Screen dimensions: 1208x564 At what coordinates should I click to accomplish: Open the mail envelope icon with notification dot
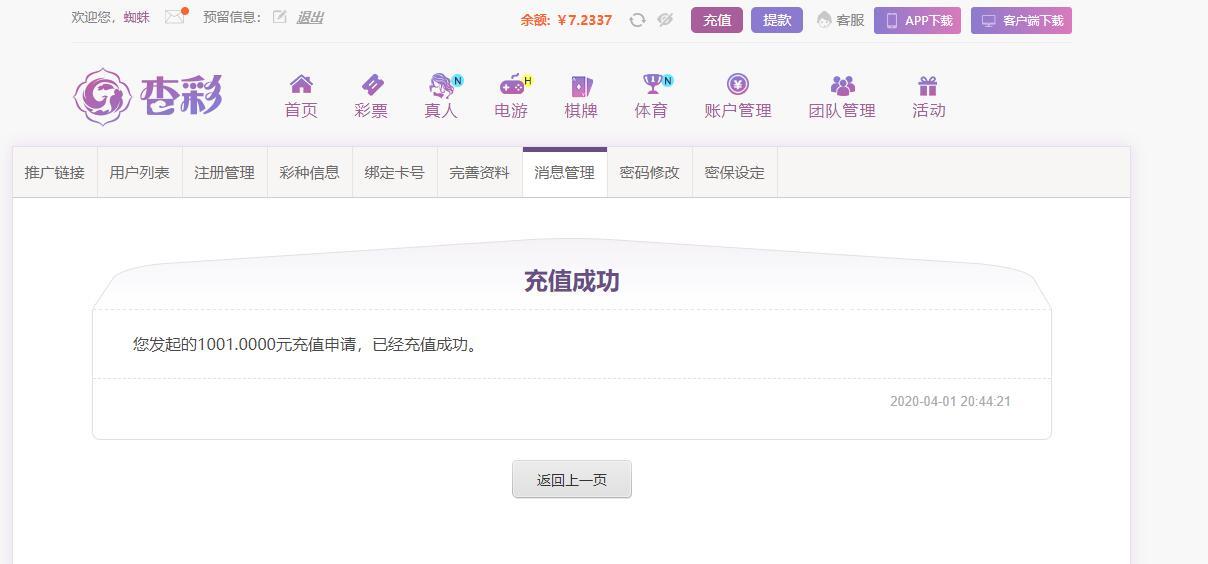point(175,17)
